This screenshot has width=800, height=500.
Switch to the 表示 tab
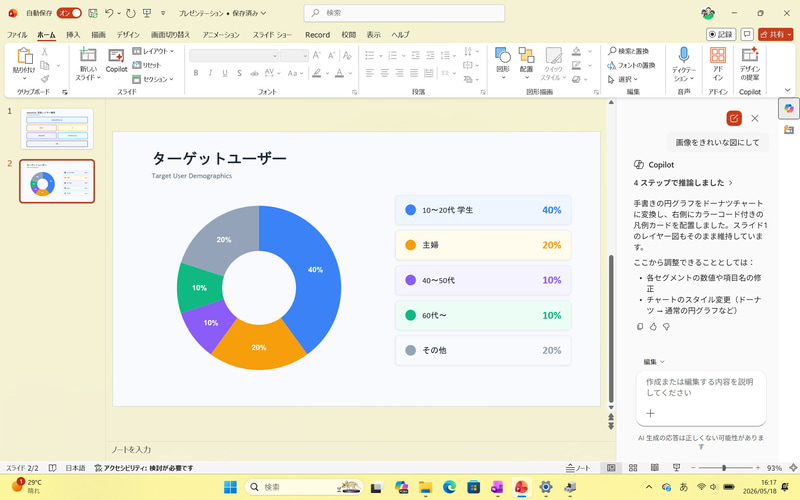pos(373,35)
